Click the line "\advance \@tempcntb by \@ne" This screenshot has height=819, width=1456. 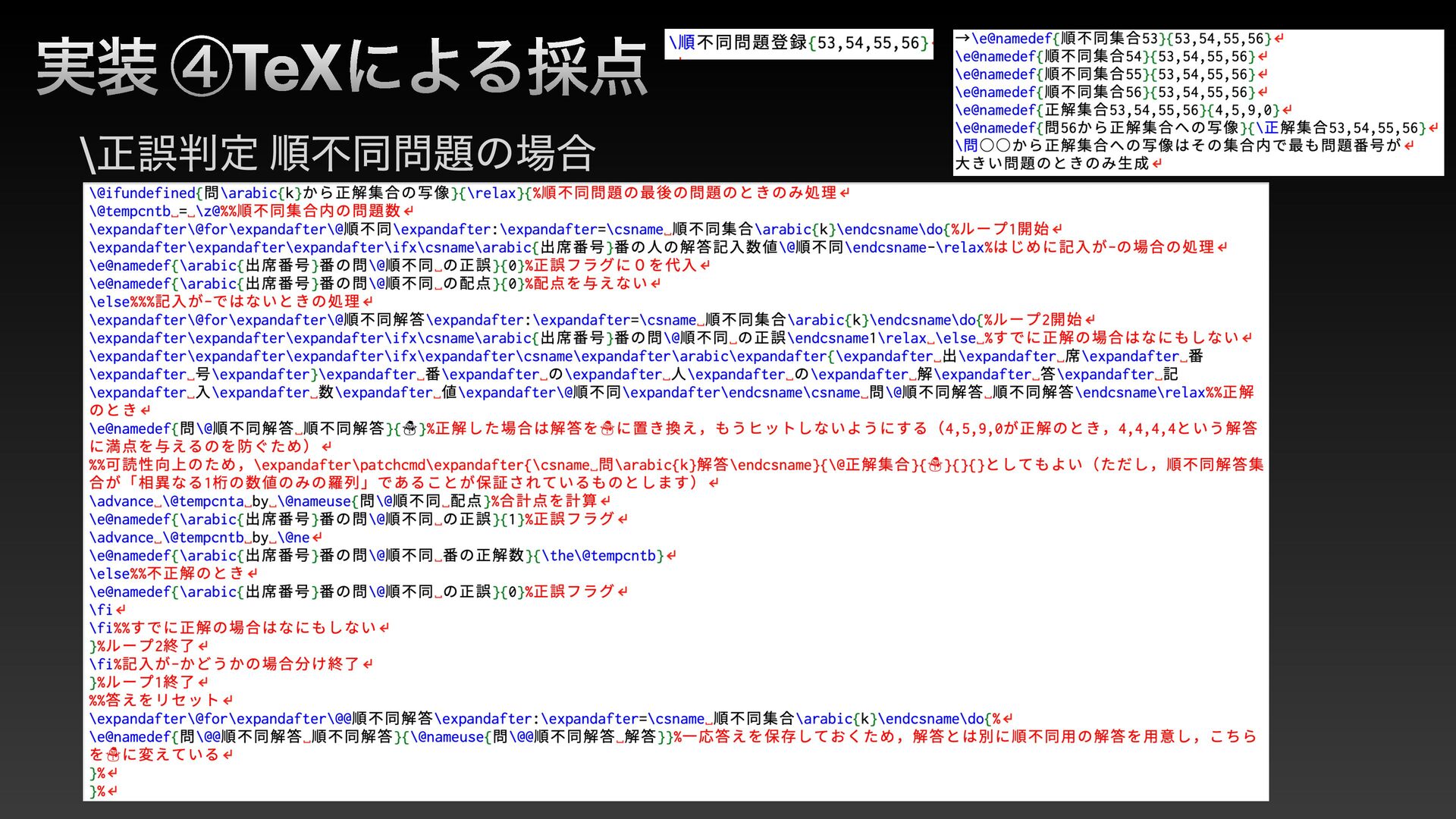click(206, 538)
